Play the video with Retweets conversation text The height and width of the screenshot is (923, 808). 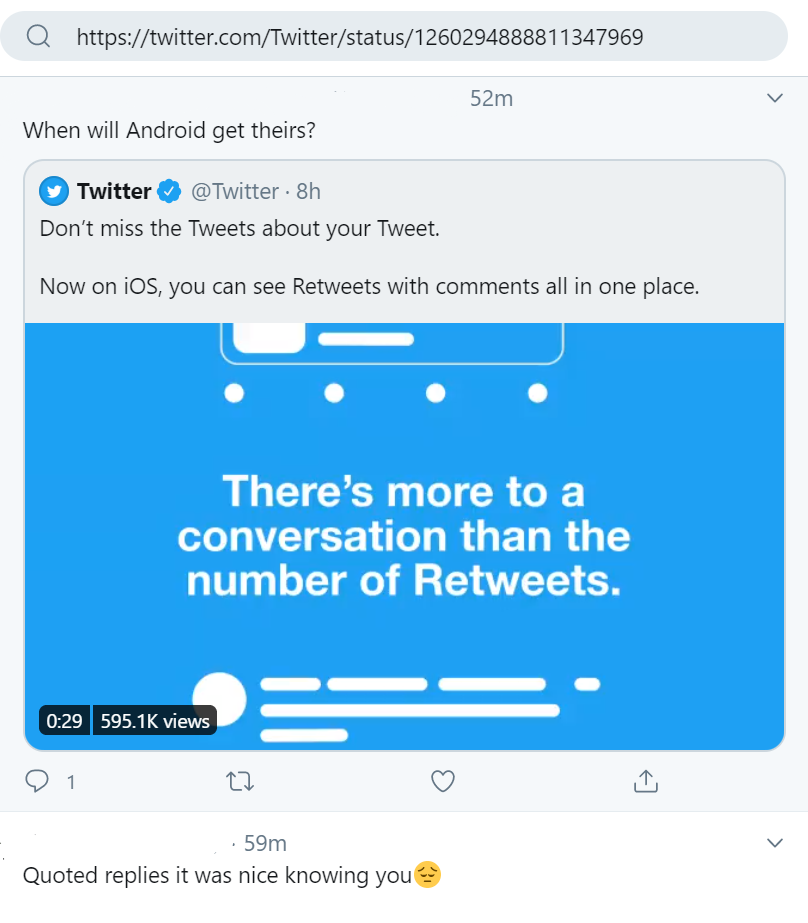404,536
